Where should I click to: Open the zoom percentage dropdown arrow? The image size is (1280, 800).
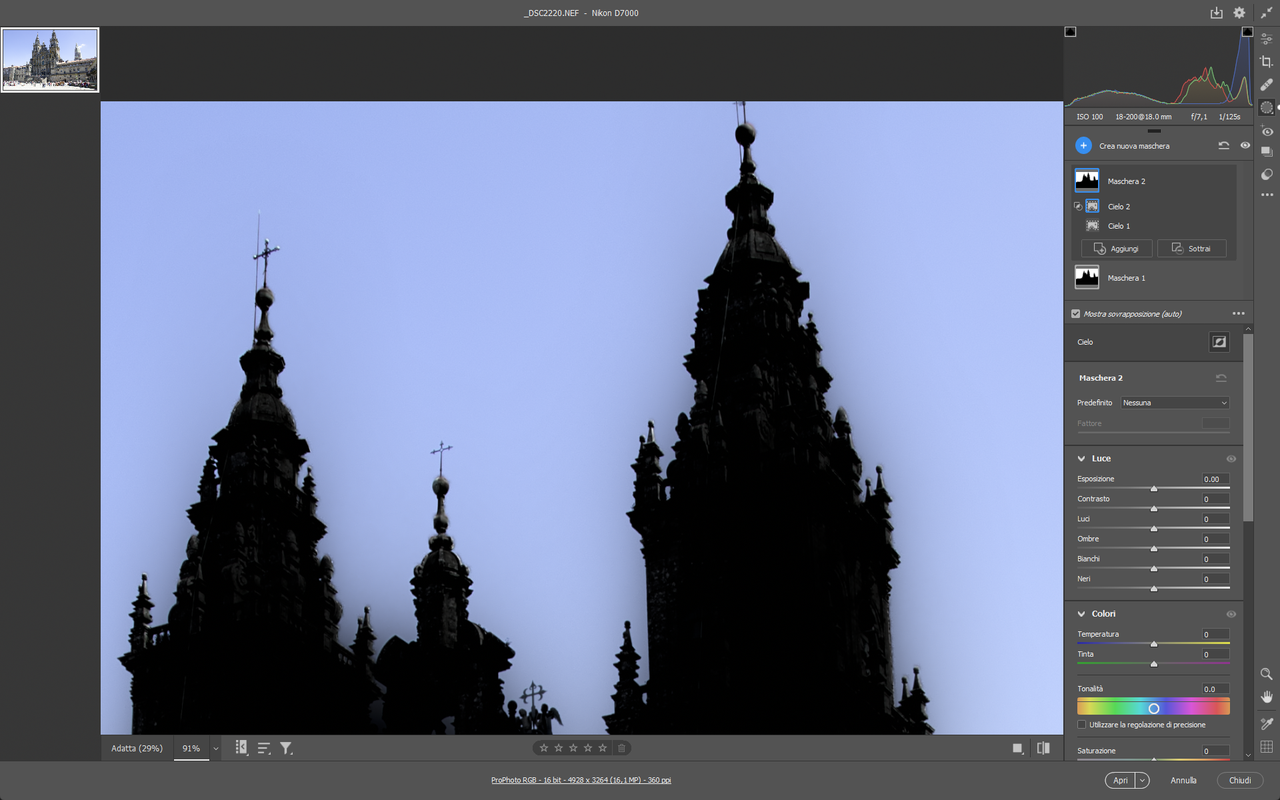click(215, 748)
